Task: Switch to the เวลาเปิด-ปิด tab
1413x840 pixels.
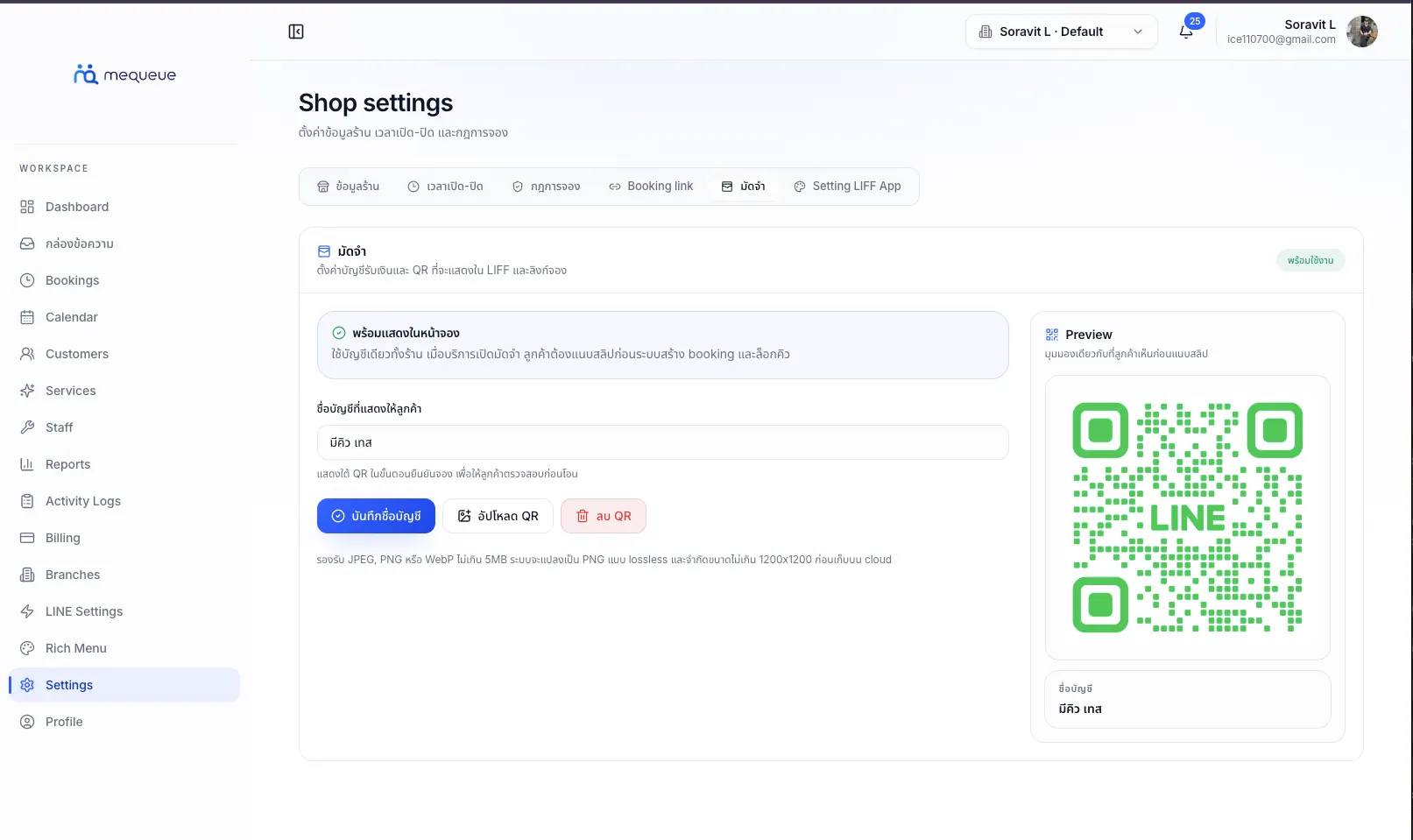Action: [445, 187]
